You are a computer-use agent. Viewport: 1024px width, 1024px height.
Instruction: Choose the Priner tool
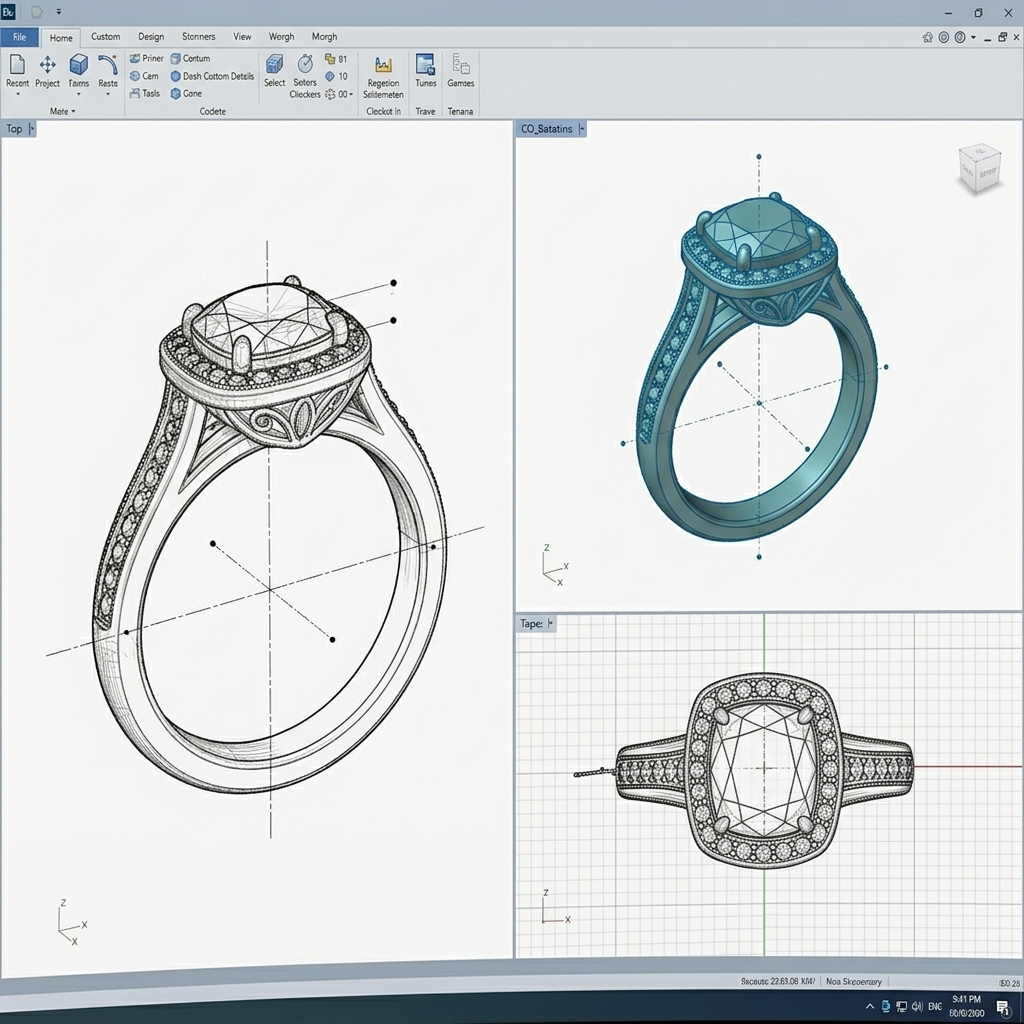point(146,58)
